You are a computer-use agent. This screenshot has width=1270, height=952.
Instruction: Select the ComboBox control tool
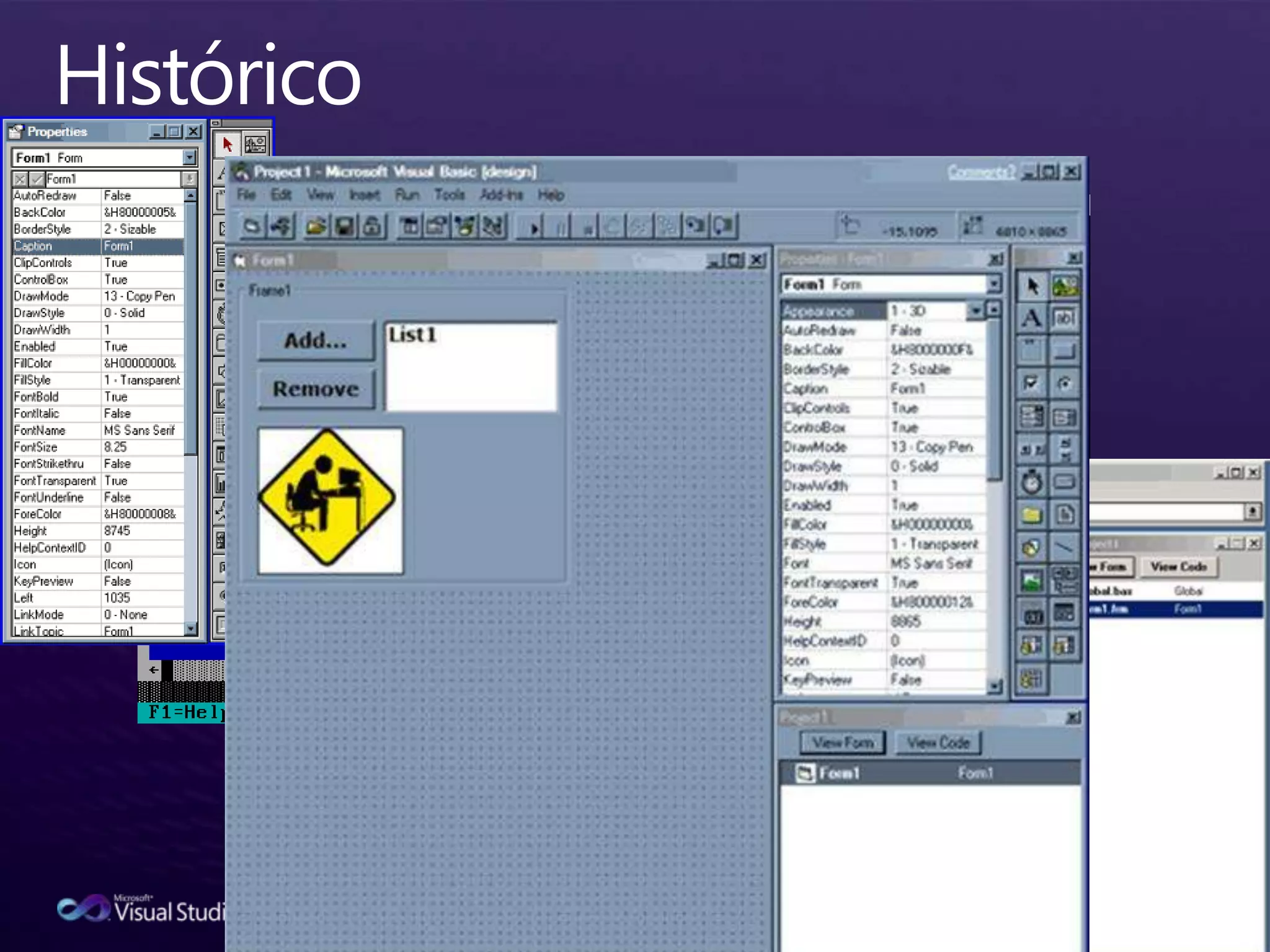[1032, 416]
